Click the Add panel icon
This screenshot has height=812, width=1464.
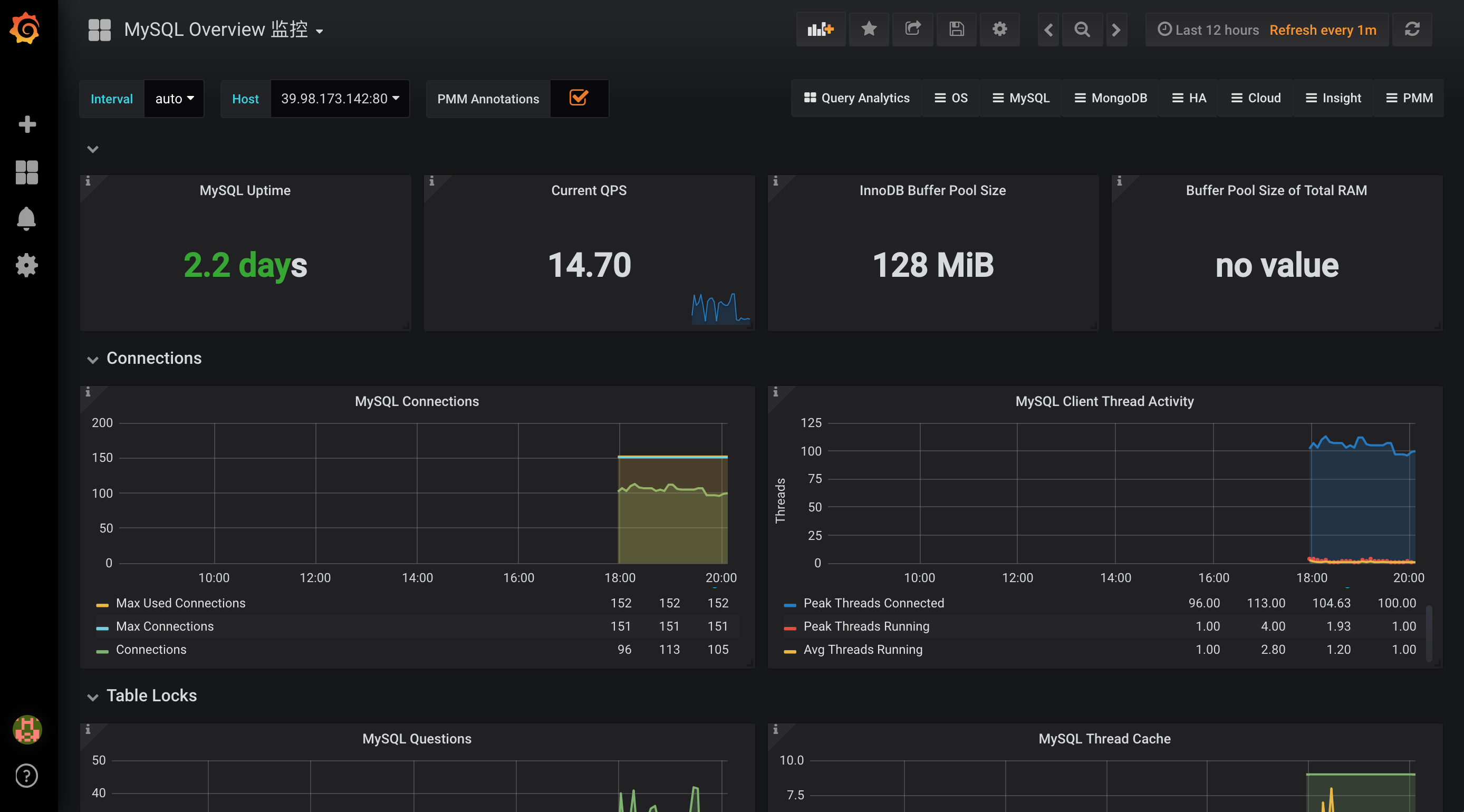tap(820, 30)
